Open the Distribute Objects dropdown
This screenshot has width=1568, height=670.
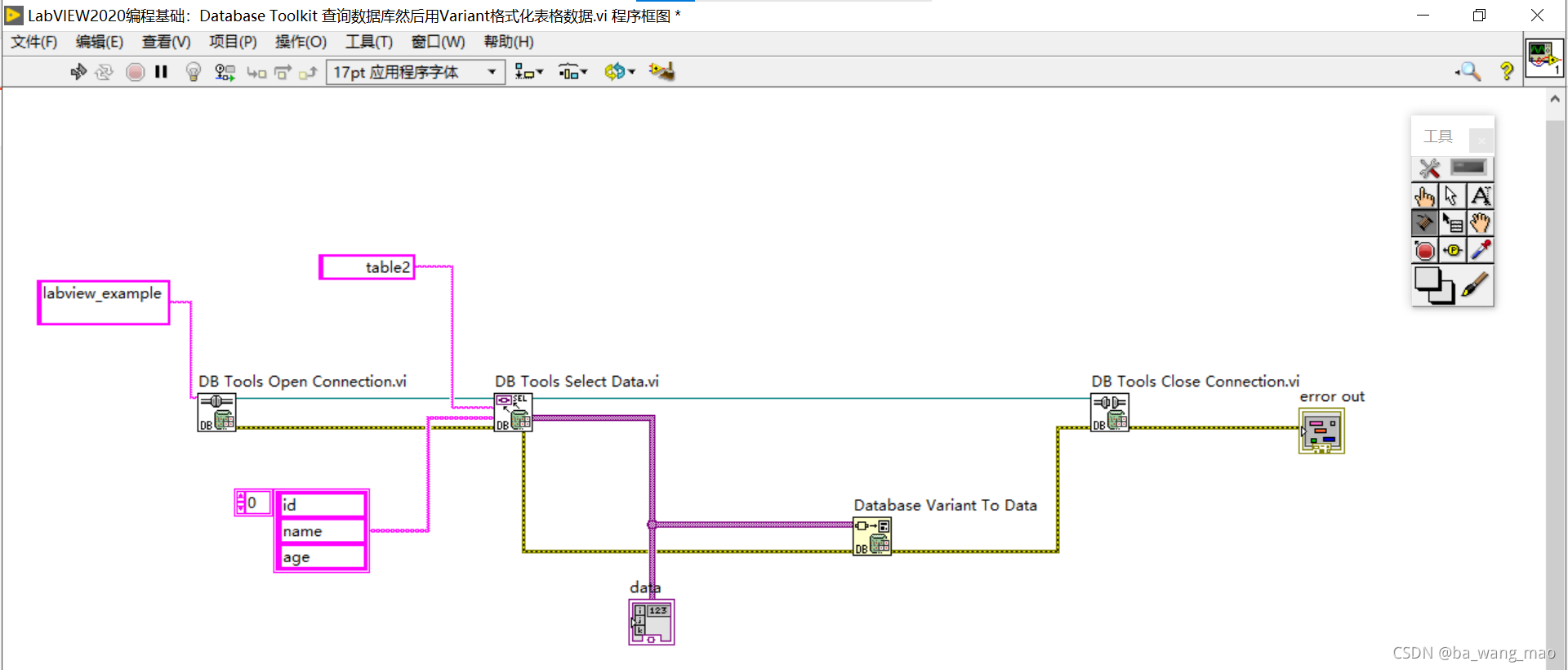click(x=572, y=72)
